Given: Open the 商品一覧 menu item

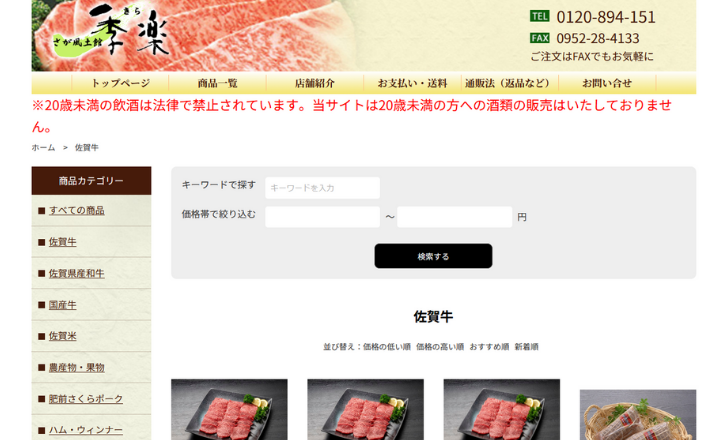Looking at the screenshot, I should click(x=218, y=83).
